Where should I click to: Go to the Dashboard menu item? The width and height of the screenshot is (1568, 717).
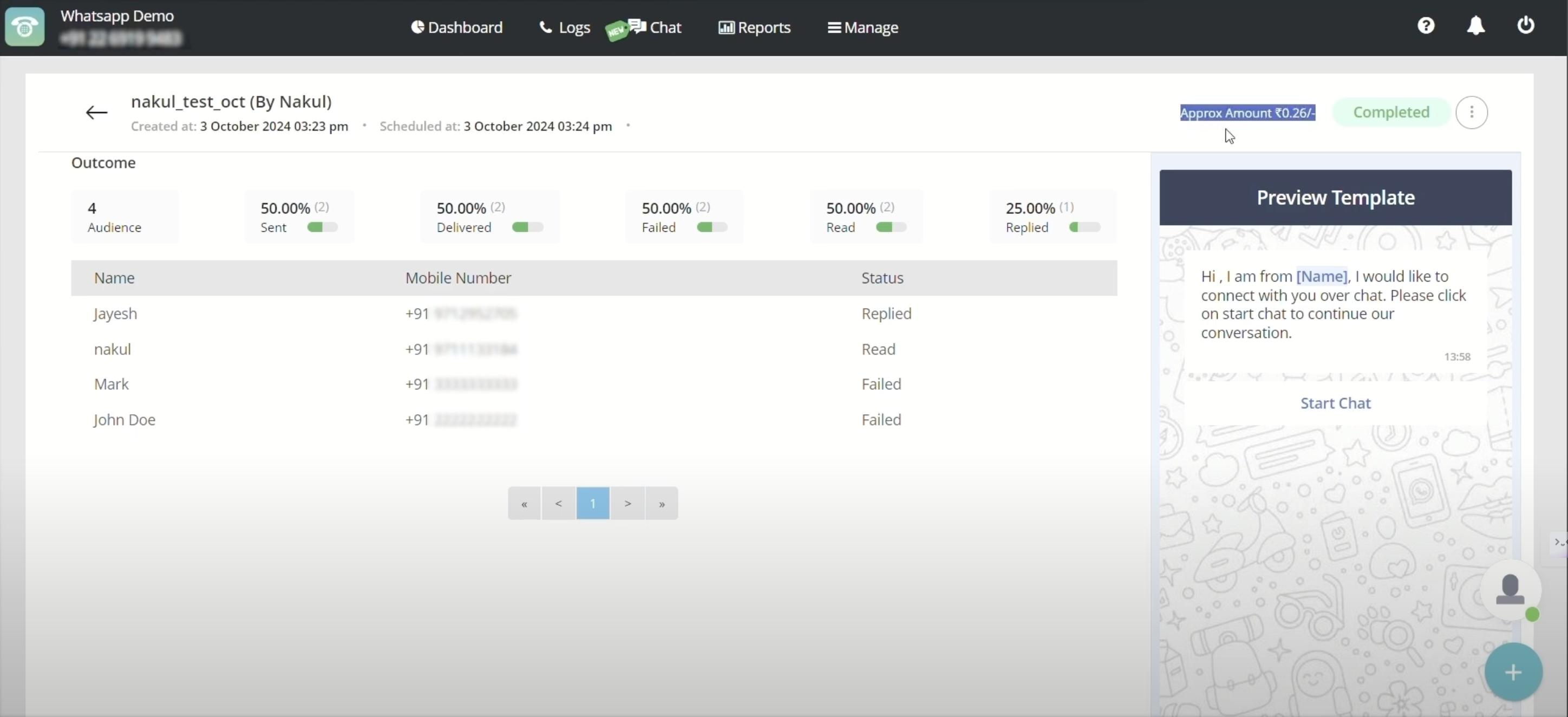click(x=456, y=28)
